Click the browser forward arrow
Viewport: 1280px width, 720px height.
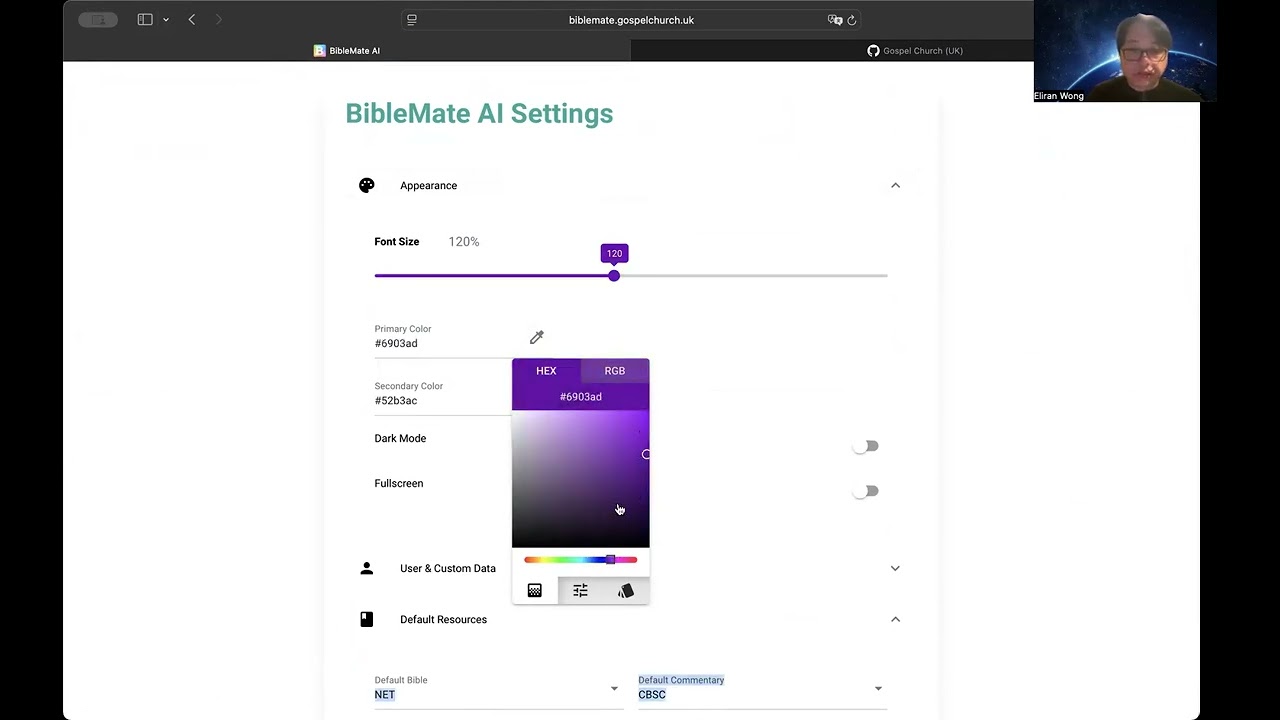[x=219, y=19]
